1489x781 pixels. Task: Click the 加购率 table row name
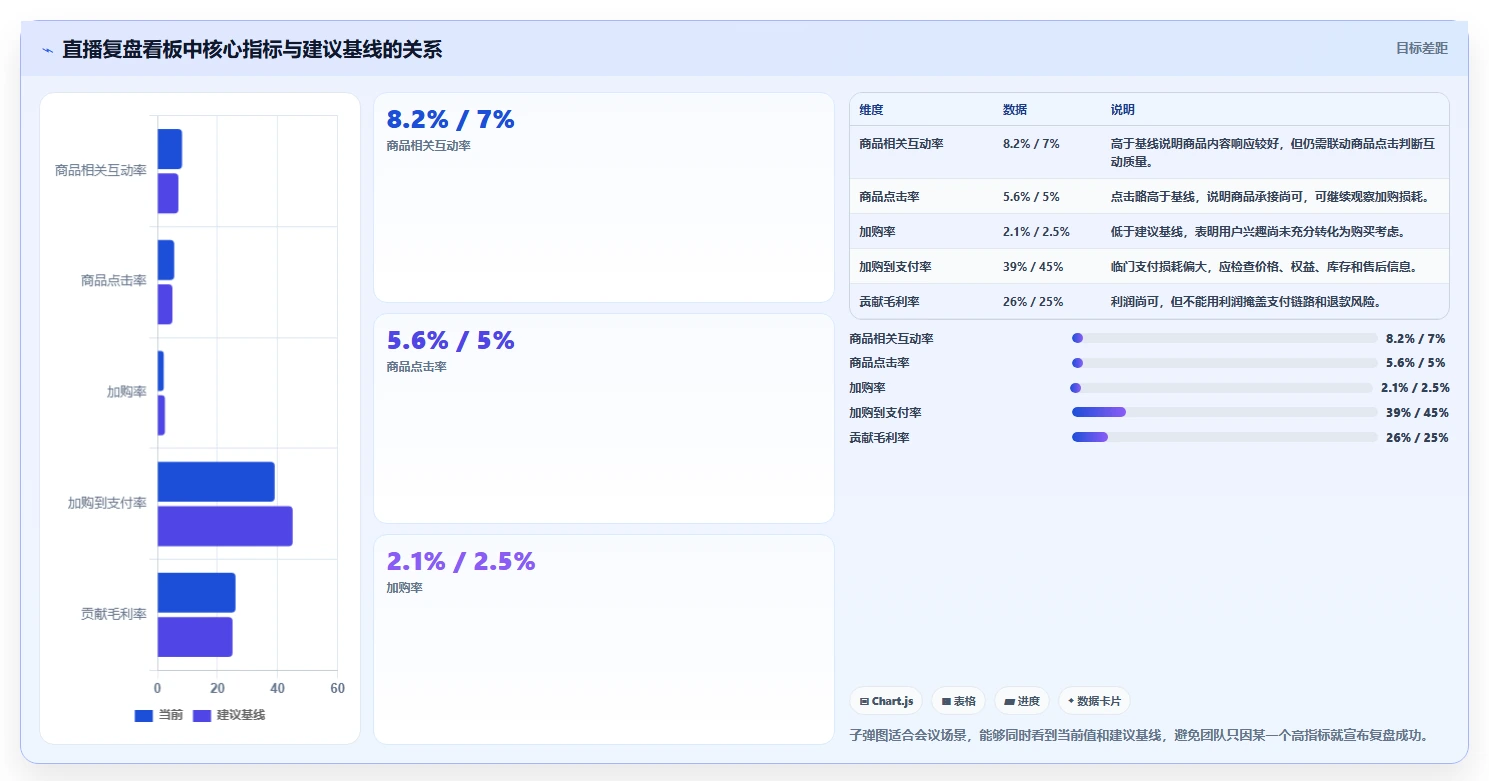coord(877,232)
